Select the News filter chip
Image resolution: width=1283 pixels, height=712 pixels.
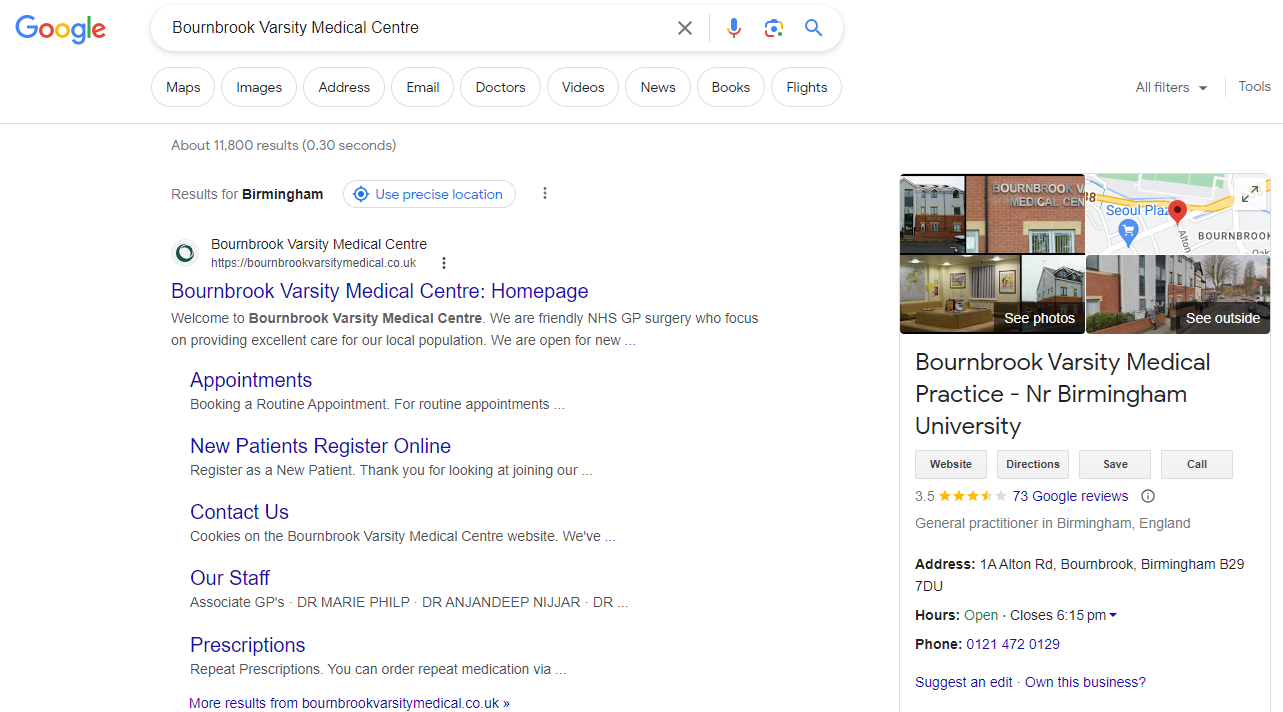point(658,87)
